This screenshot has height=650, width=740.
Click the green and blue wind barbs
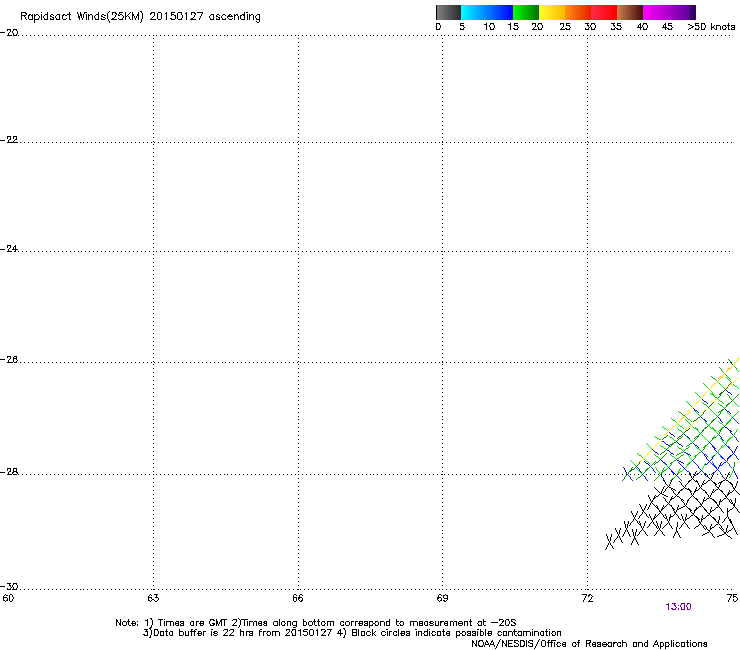(x=682, y=420)
